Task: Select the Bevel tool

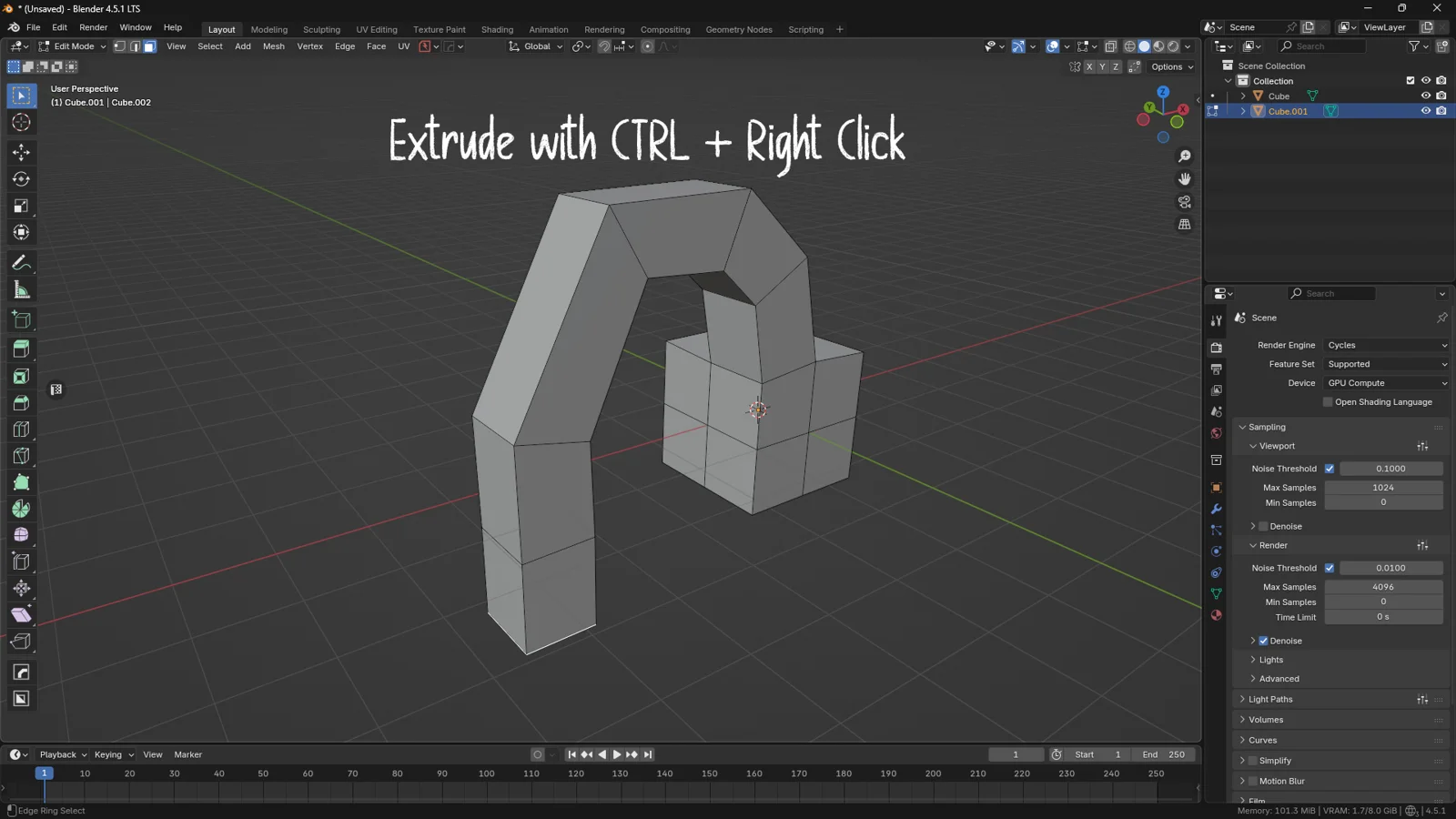Action: 21,402
